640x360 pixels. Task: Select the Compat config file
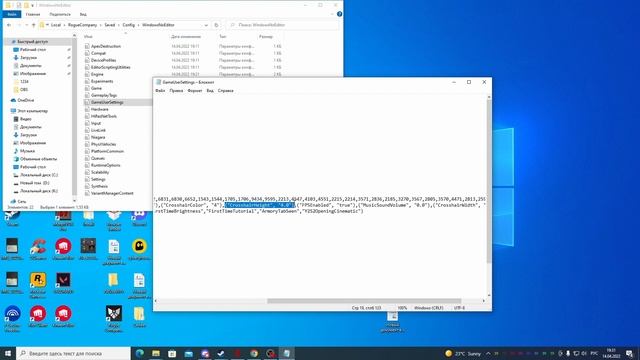click(x=98, y=53)
